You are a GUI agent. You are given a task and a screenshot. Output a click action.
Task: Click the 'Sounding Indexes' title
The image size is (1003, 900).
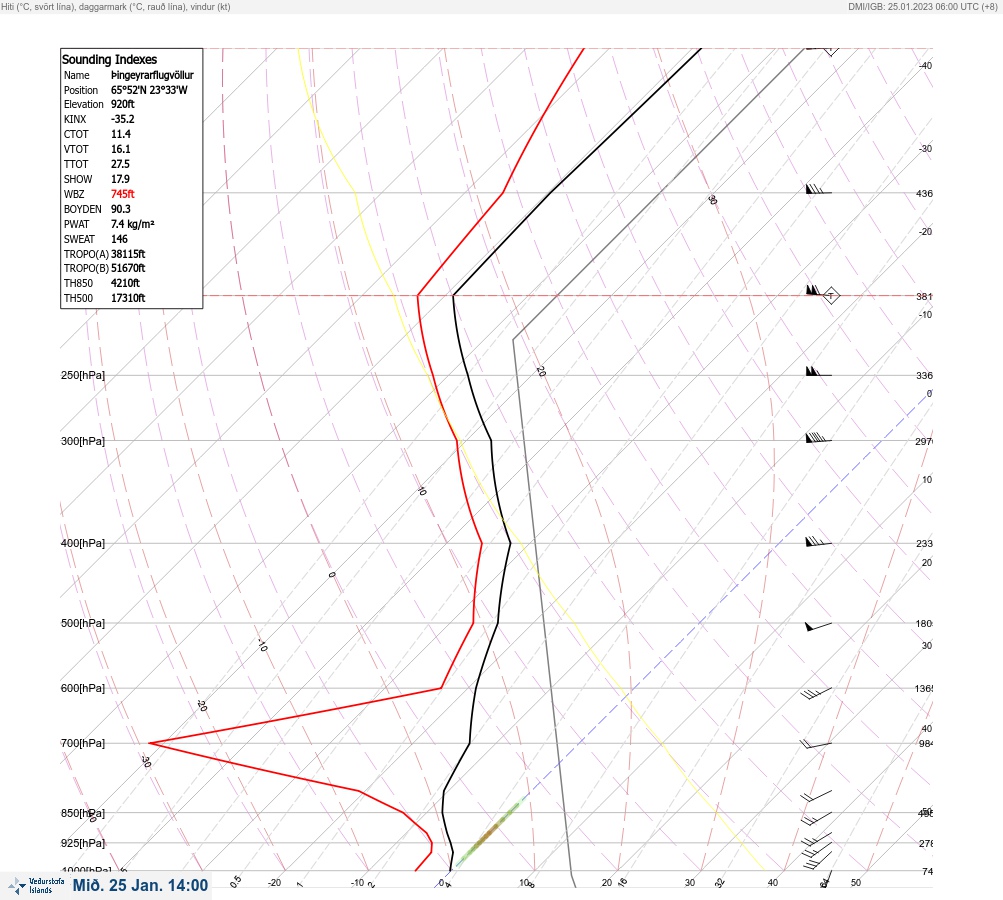tap(109, 59)
